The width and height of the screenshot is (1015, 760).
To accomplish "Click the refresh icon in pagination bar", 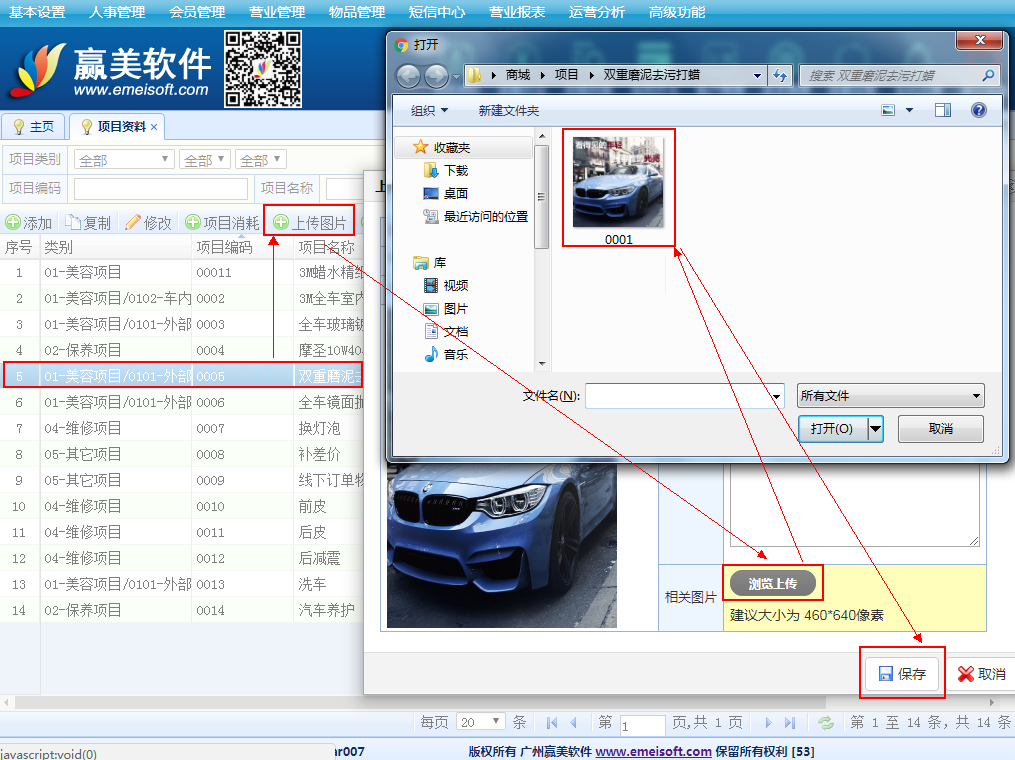I will coord(826,722).
